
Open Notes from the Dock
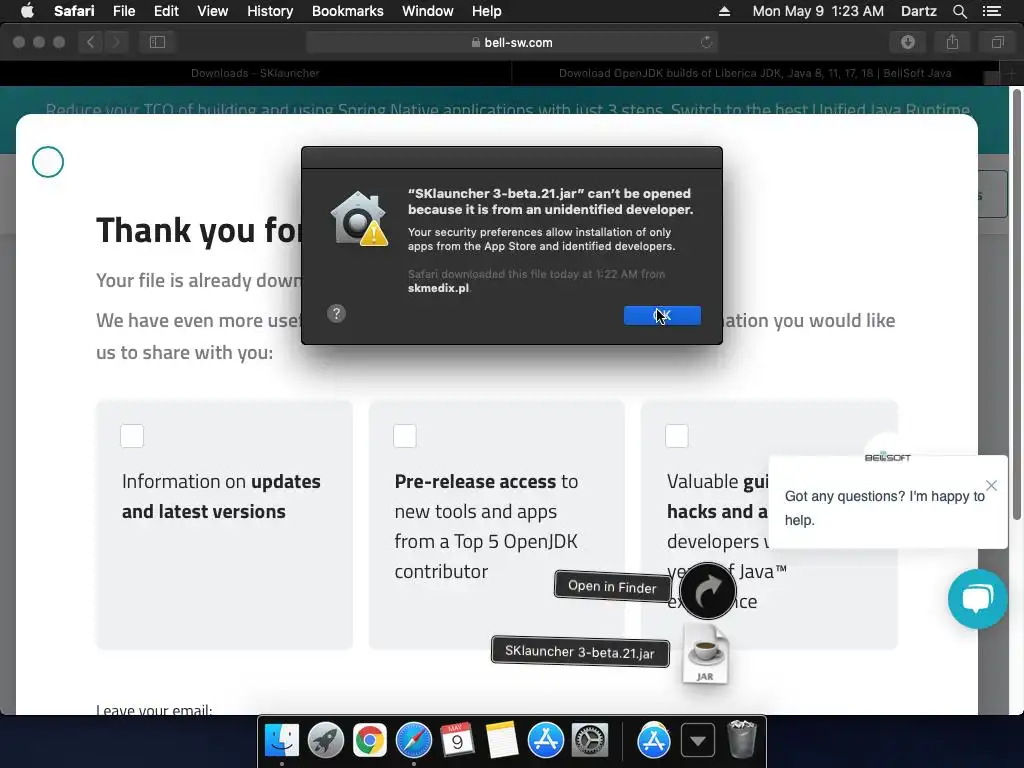pyautogui.click(x=502, y=741)
